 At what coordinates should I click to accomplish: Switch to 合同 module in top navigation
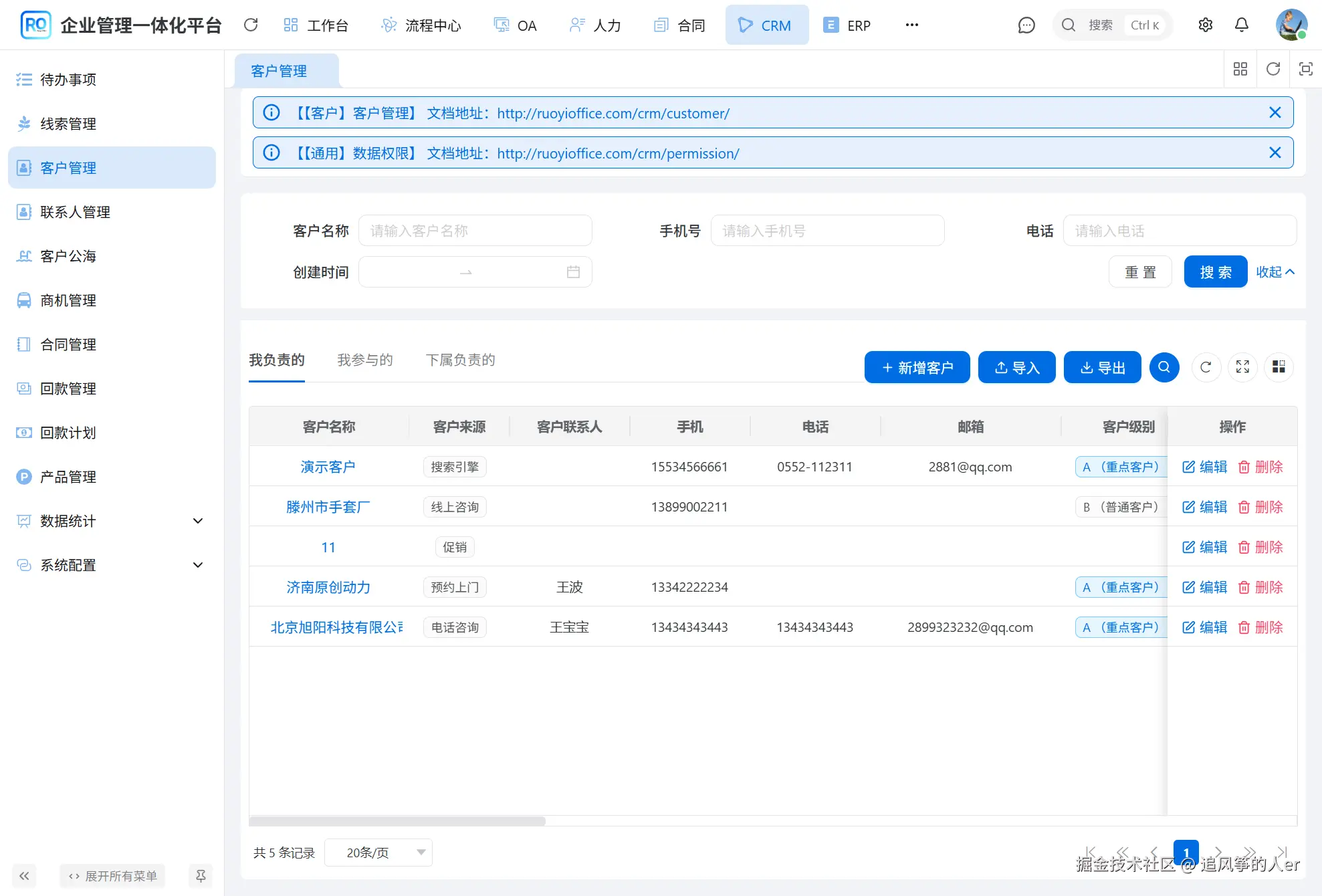click(679, 25)
